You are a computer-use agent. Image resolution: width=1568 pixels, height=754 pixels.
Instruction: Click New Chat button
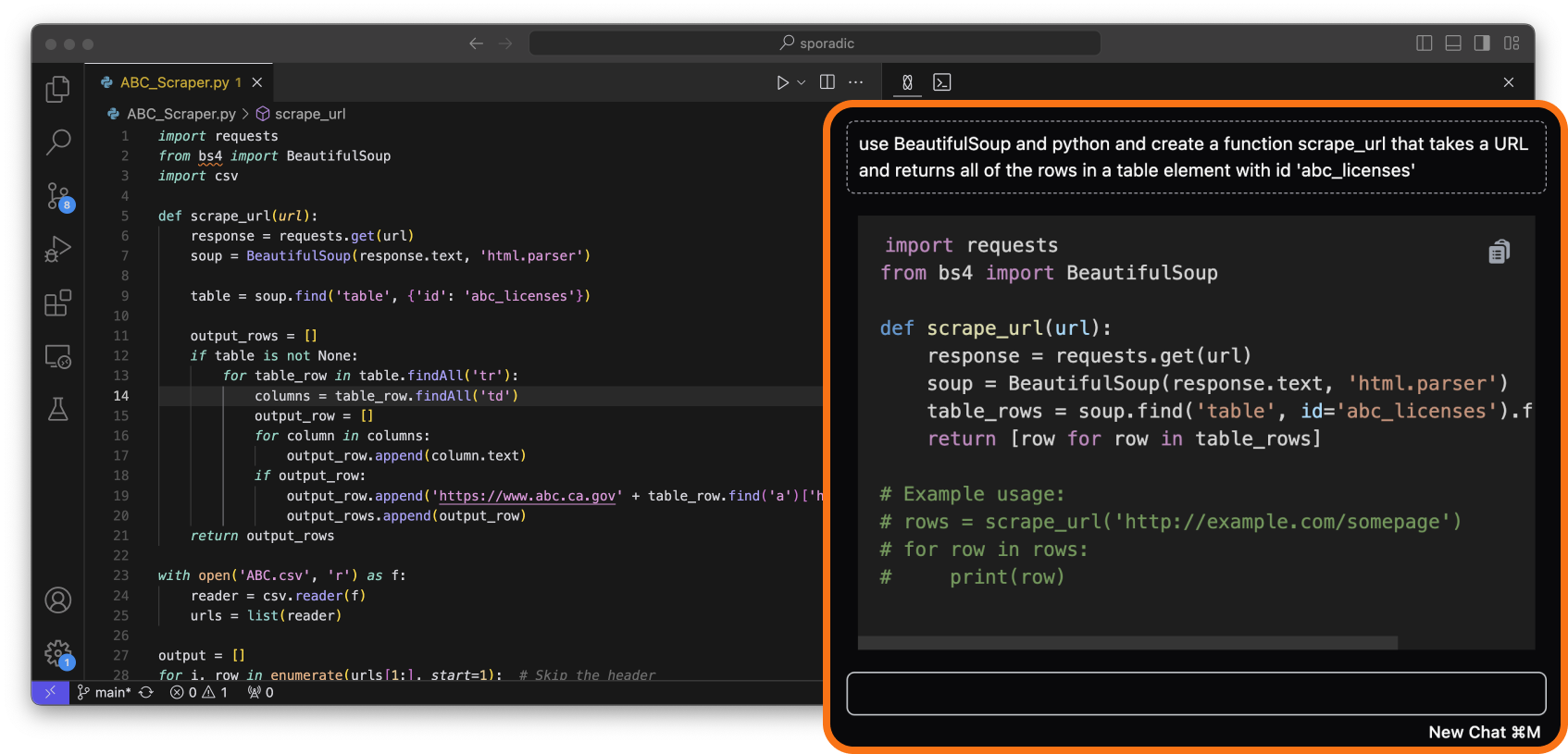coord(1483,732)
